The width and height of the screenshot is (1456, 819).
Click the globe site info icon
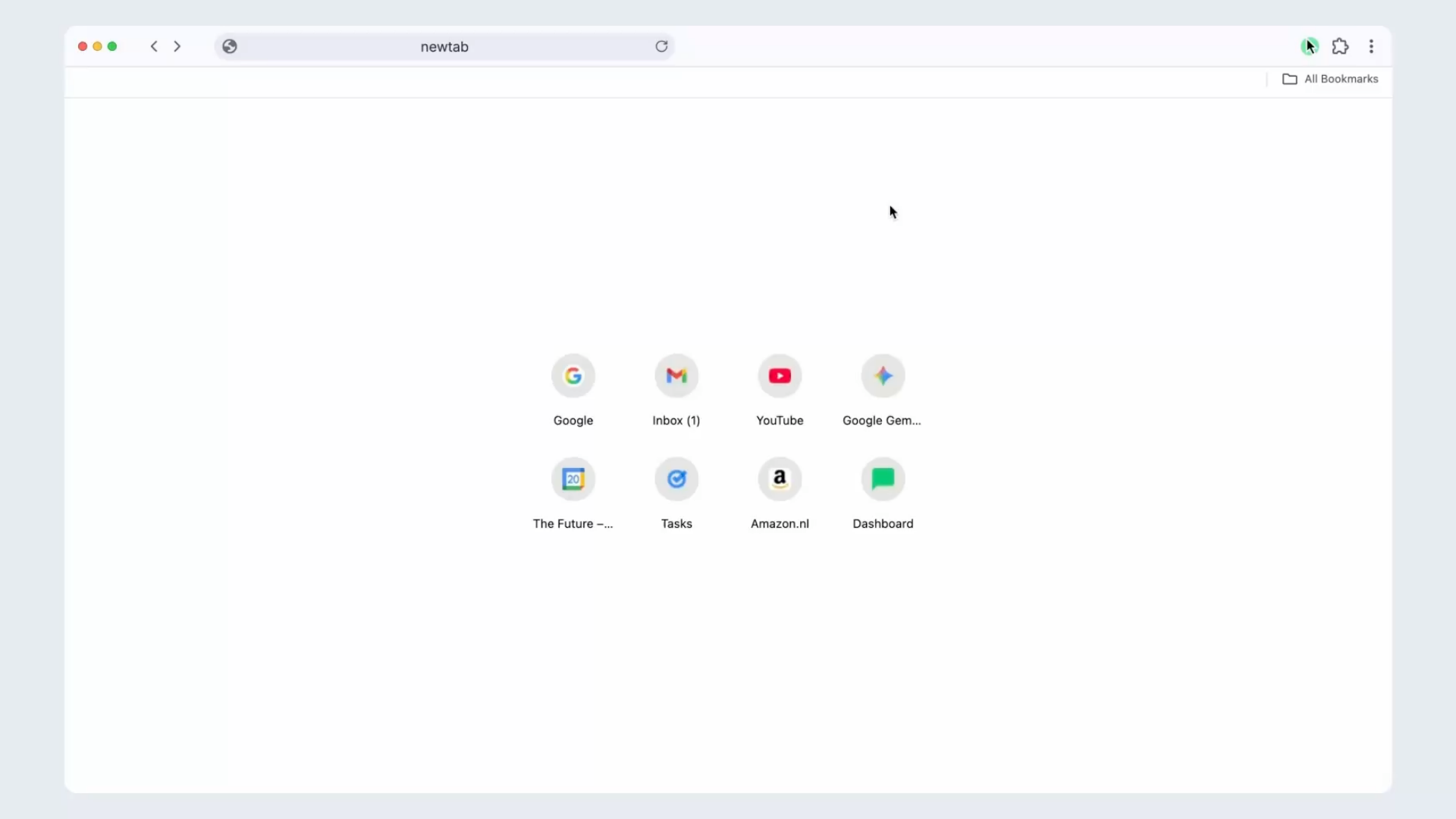point(230,46)
